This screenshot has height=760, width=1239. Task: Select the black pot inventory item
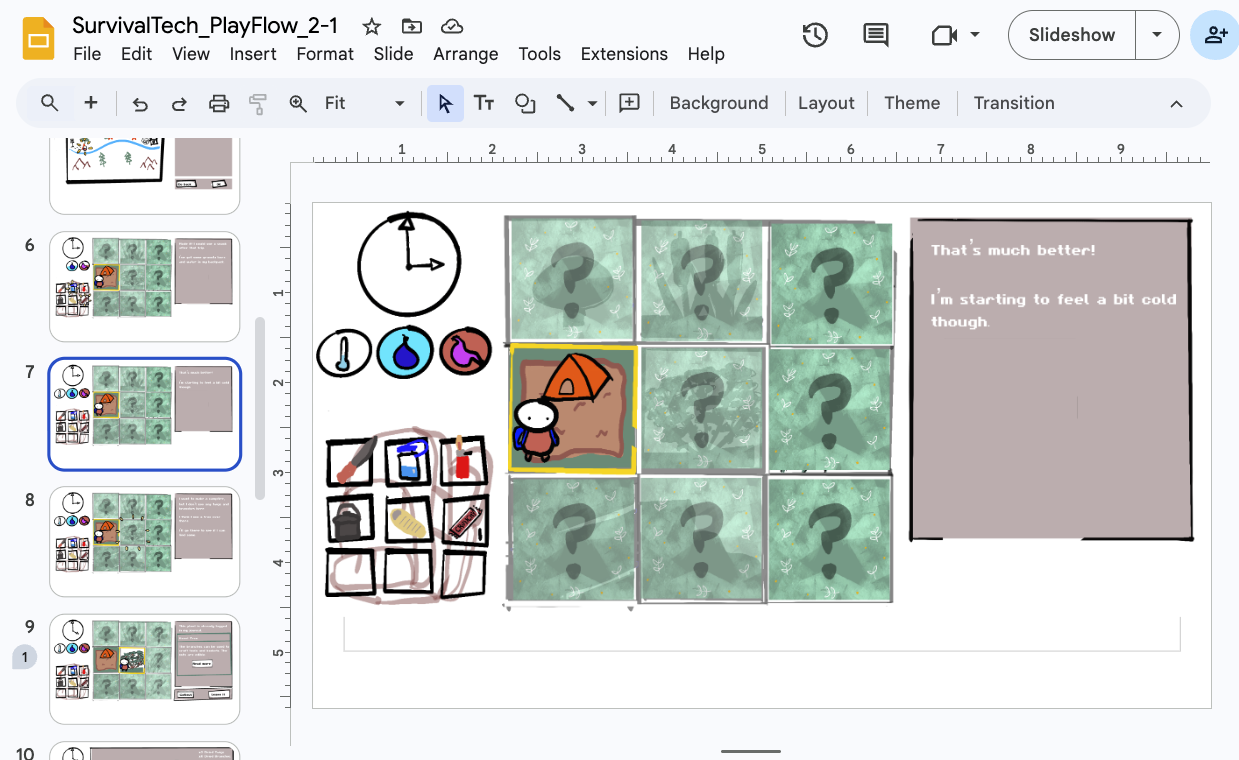(x=349, y=520)
